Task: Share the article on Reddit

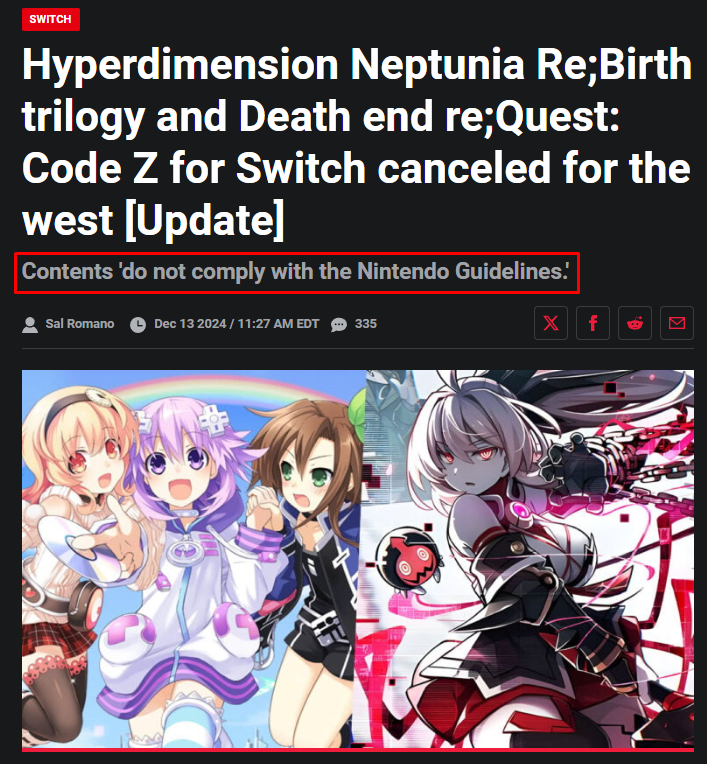Action: click(x=634, y=323)
